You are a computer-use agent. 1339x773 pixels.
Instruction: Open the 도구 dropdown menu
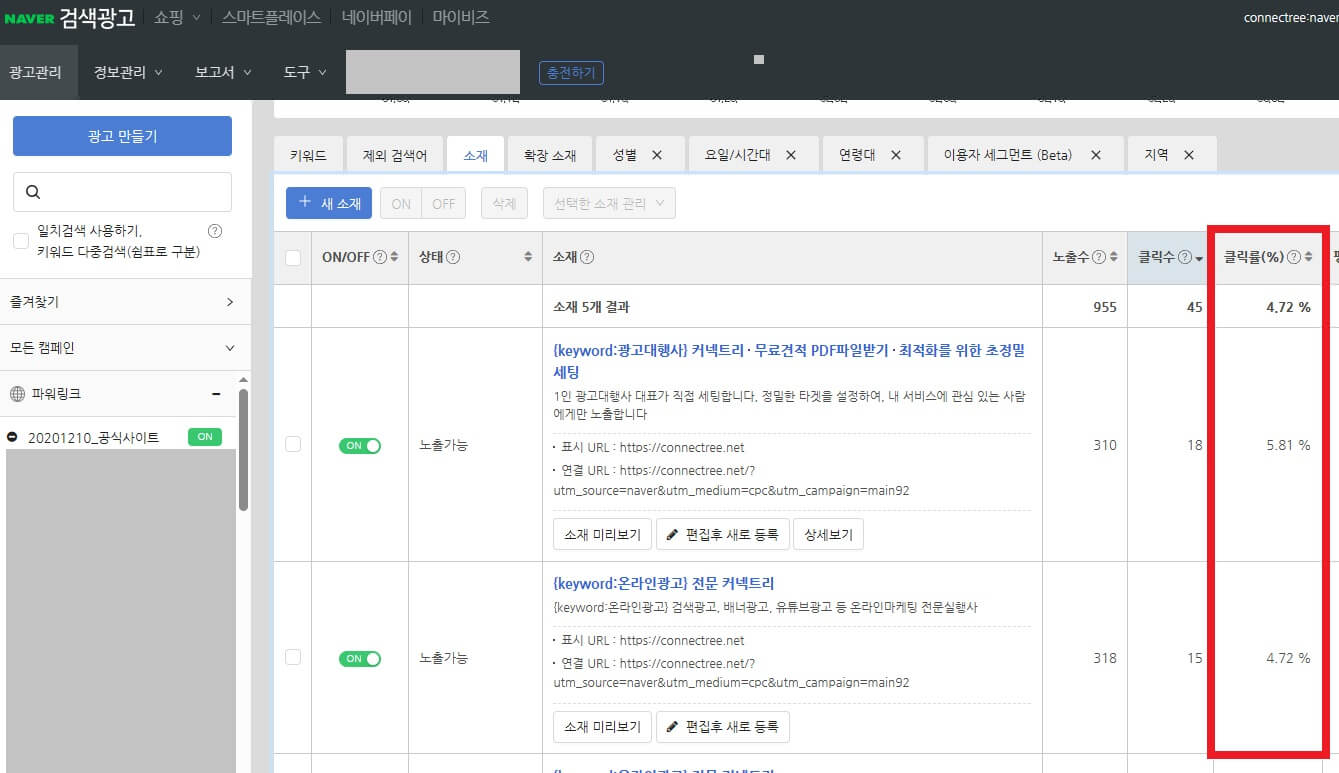click(305, 72)
